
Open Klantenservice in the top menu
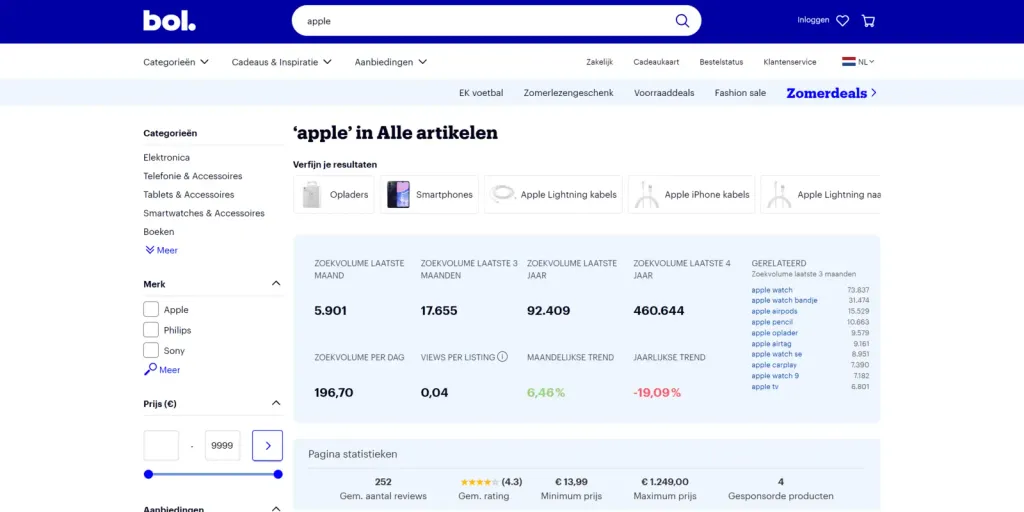(790, 62)
